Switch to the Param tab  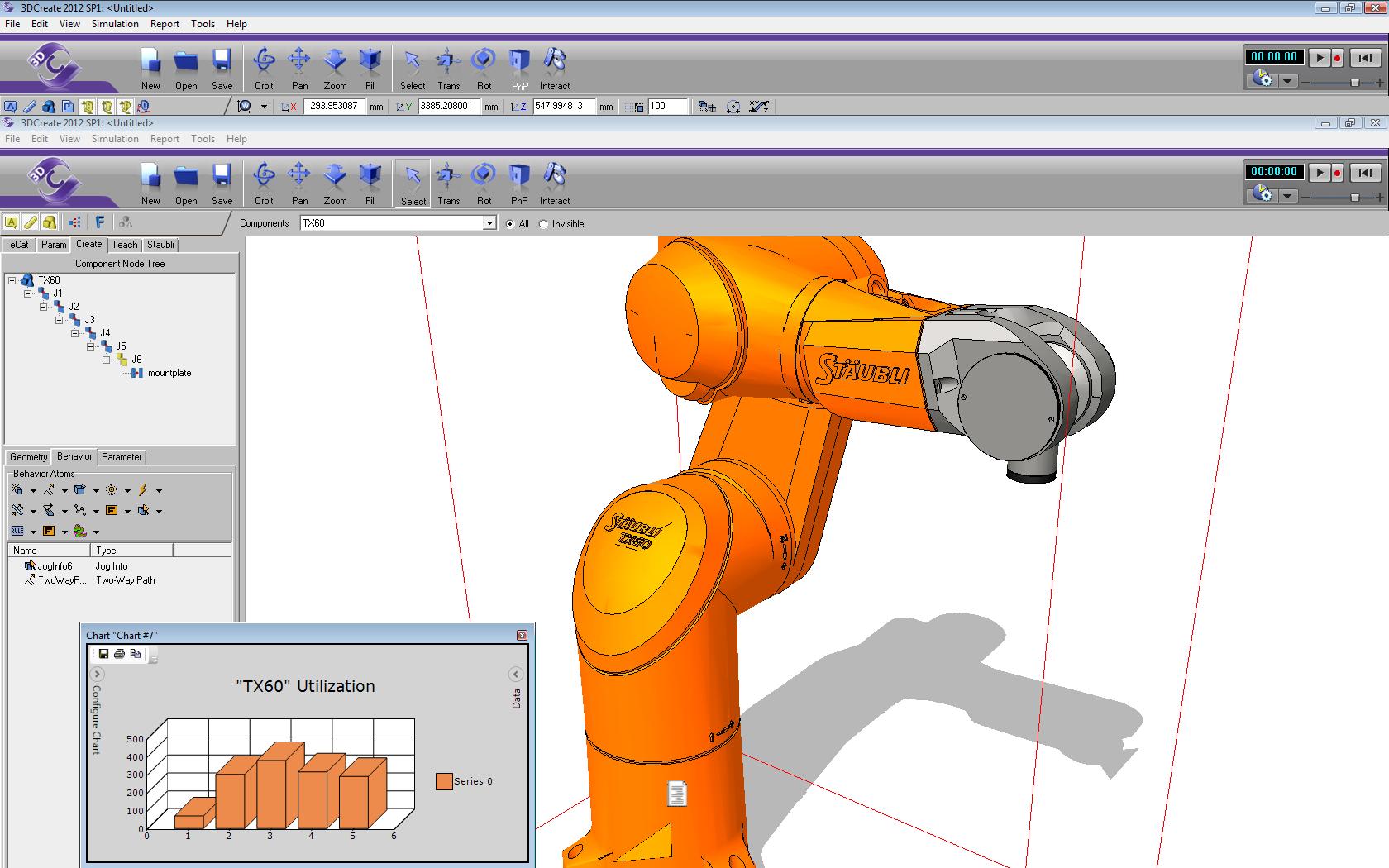point(54,245)
